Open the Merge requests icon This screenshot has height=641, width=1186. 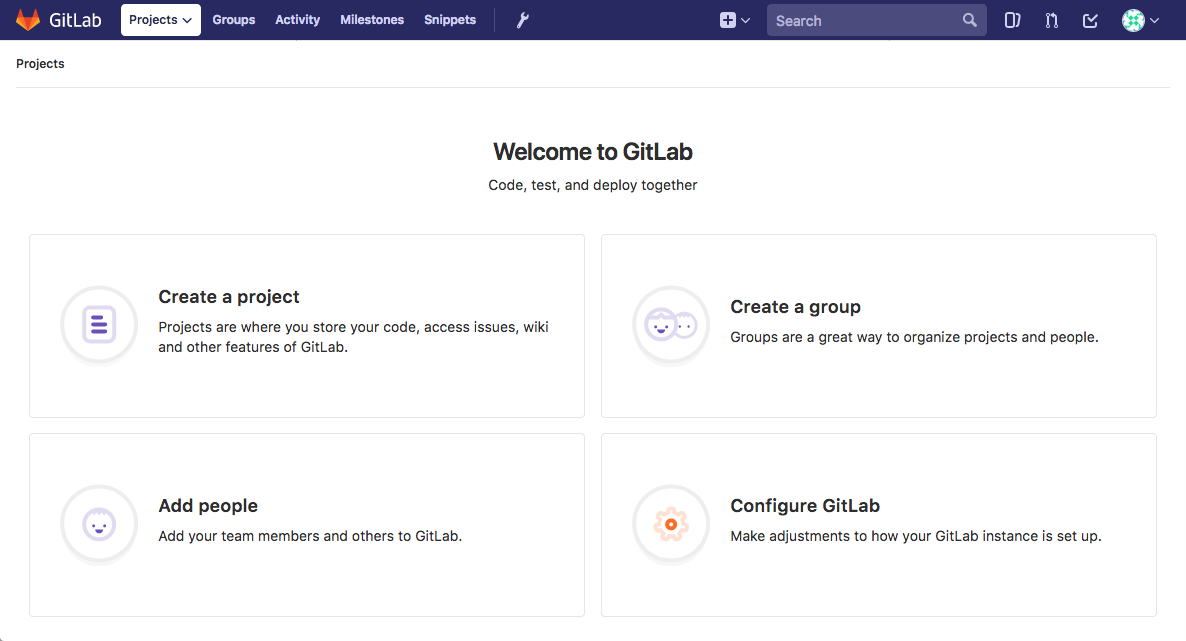pyautogui.click(x=1051, y=20)
